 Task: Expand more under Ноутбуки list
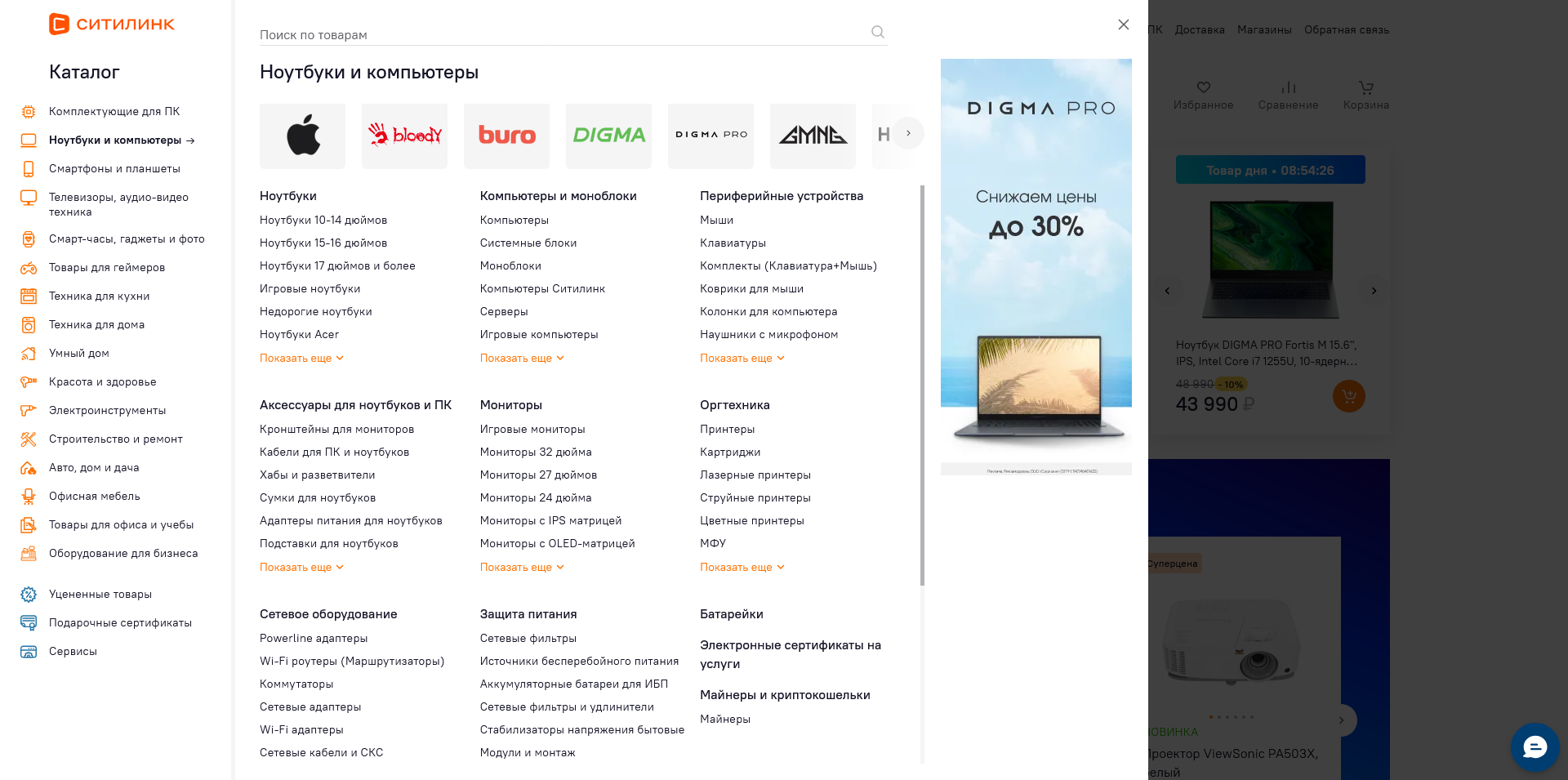point(301,359)
